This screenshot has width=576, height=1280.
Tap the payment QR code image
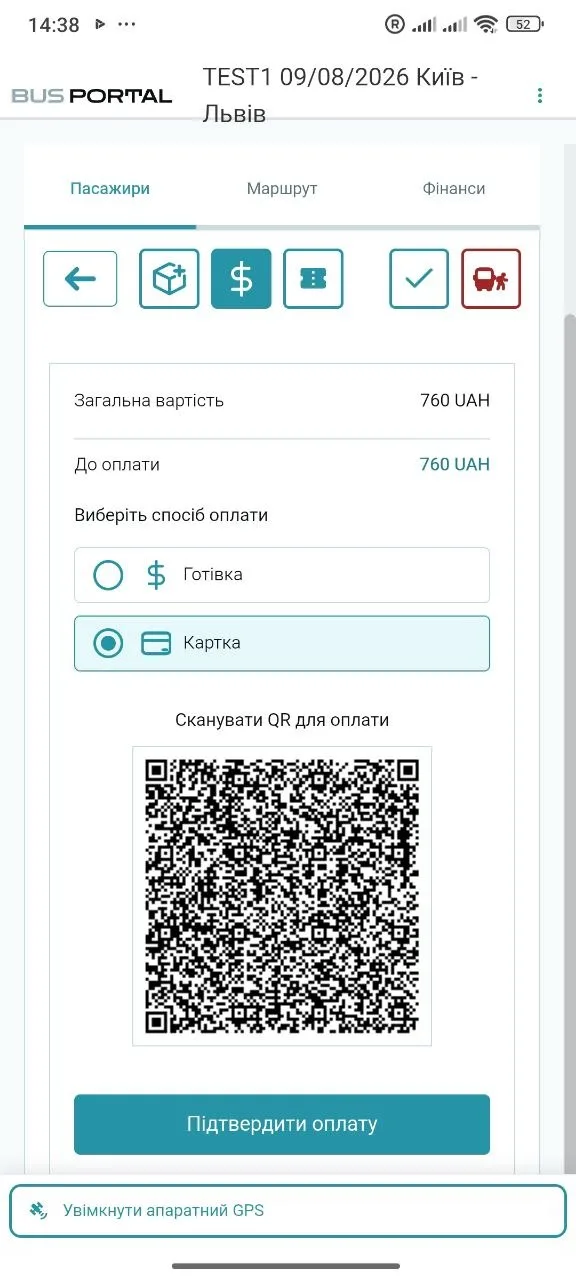(x=282, y=896)
